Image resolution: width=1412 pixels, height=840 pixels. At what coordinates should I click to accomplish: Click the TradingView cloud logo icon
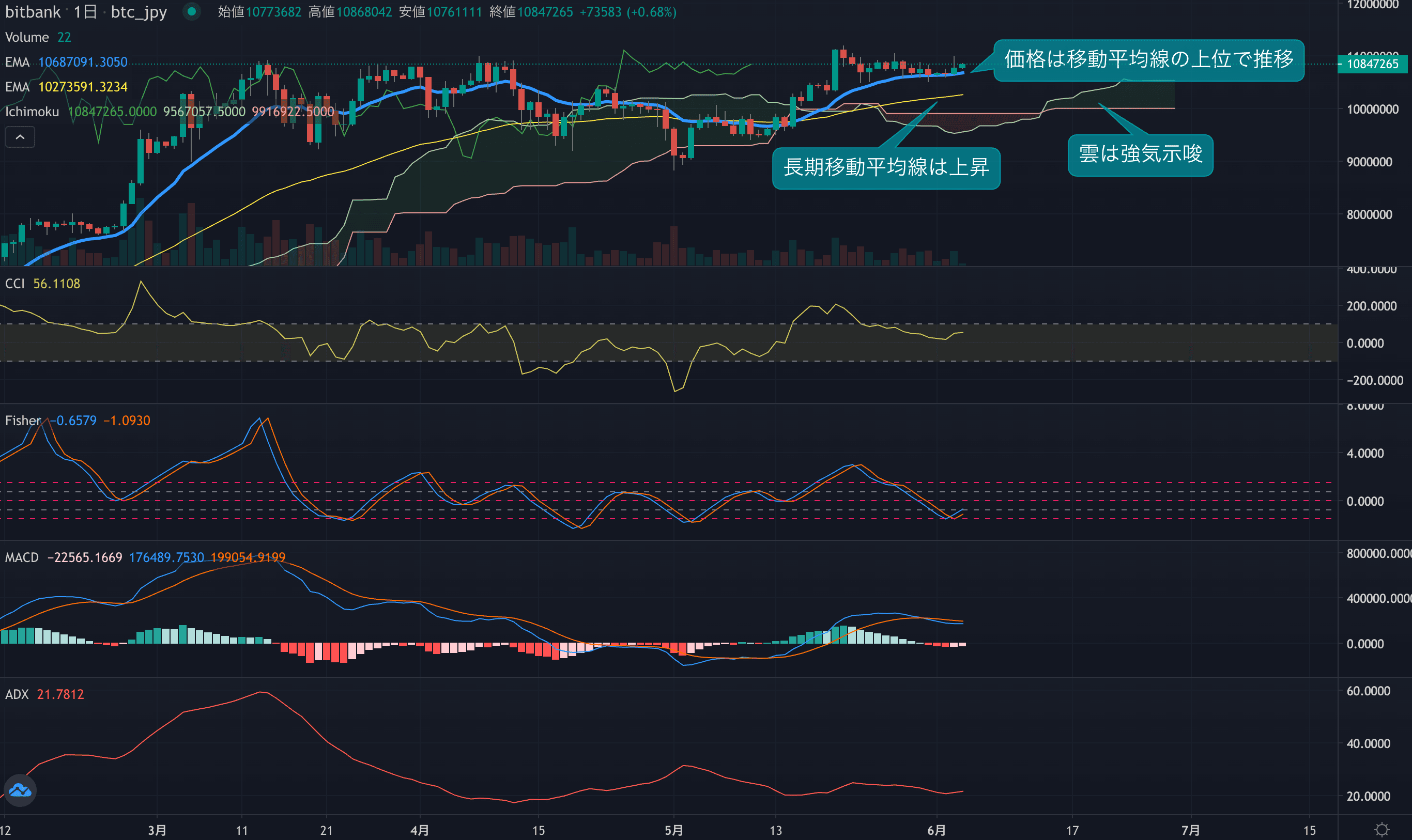20,789
